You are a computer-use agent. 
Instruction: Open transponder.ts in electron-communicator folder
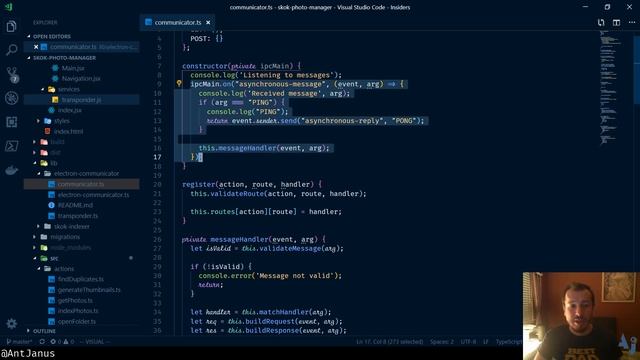[78, 216]
